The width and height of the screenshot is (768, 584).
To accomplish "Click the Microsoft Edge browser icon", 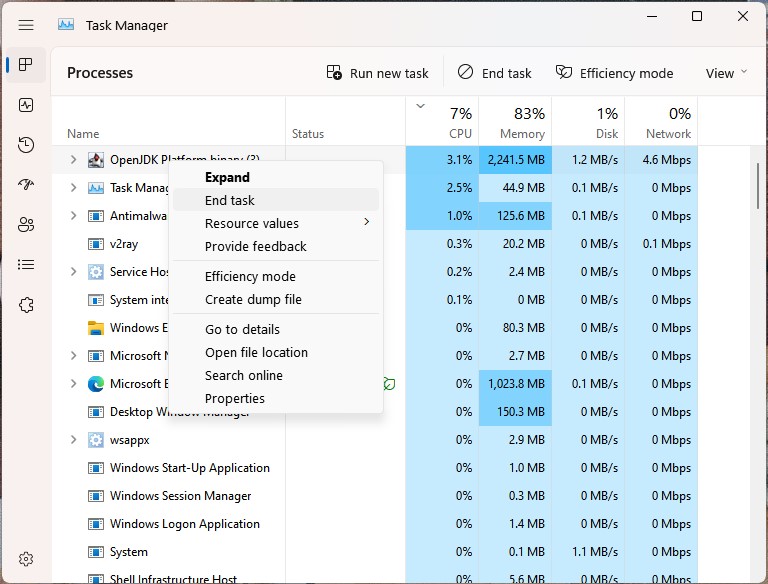I will (x=96, y=384).
